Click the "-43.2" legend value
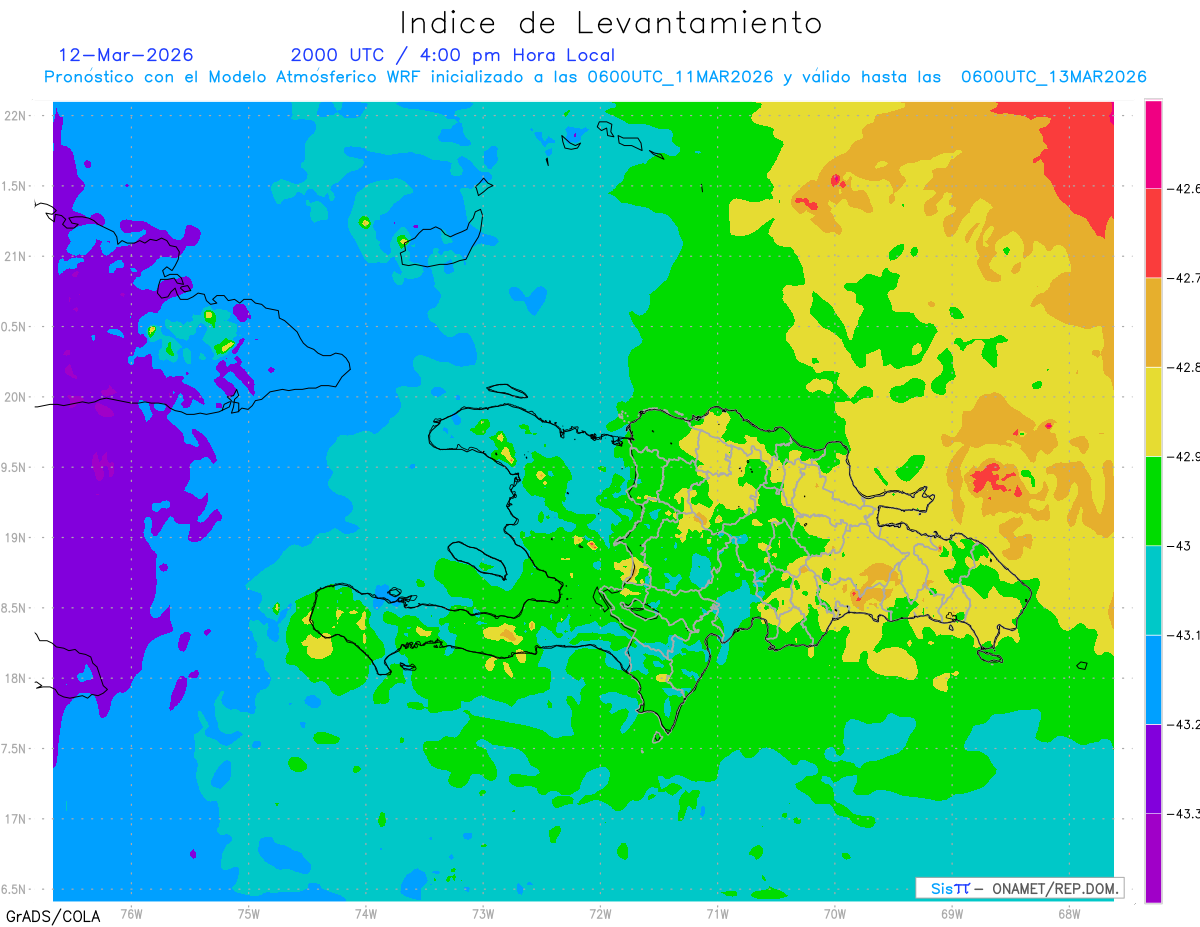 pos(1184,724)
